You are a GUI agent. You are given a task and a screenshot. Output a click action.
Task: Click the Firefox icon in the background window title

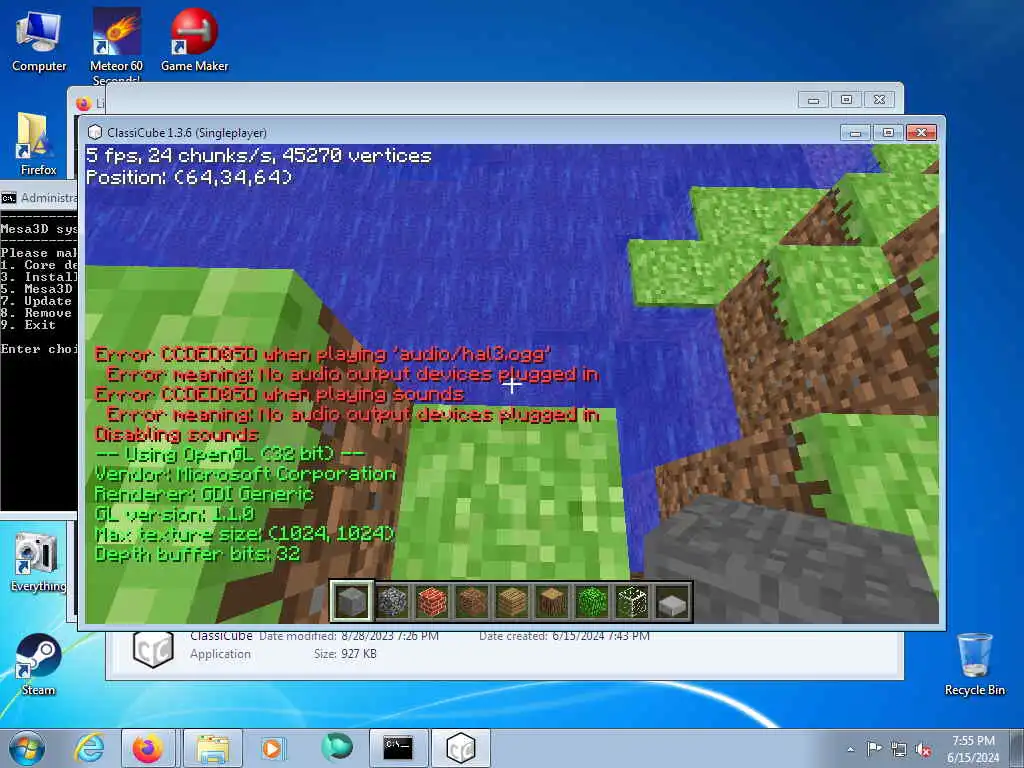tap(84, 103)
